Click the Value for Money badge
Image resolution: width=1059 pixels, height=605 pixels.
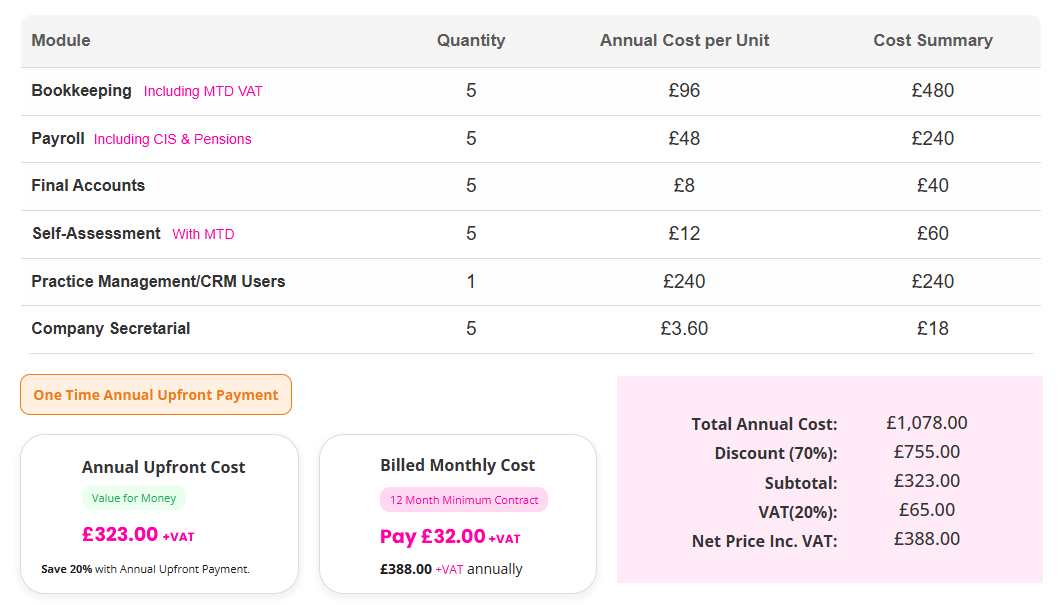[x=133, y=497]
